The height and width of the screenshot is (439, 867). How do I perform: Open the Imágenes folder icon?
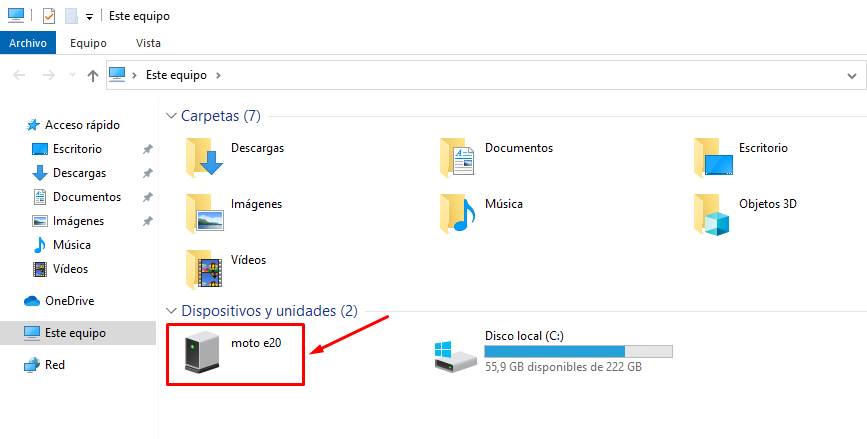205,211
